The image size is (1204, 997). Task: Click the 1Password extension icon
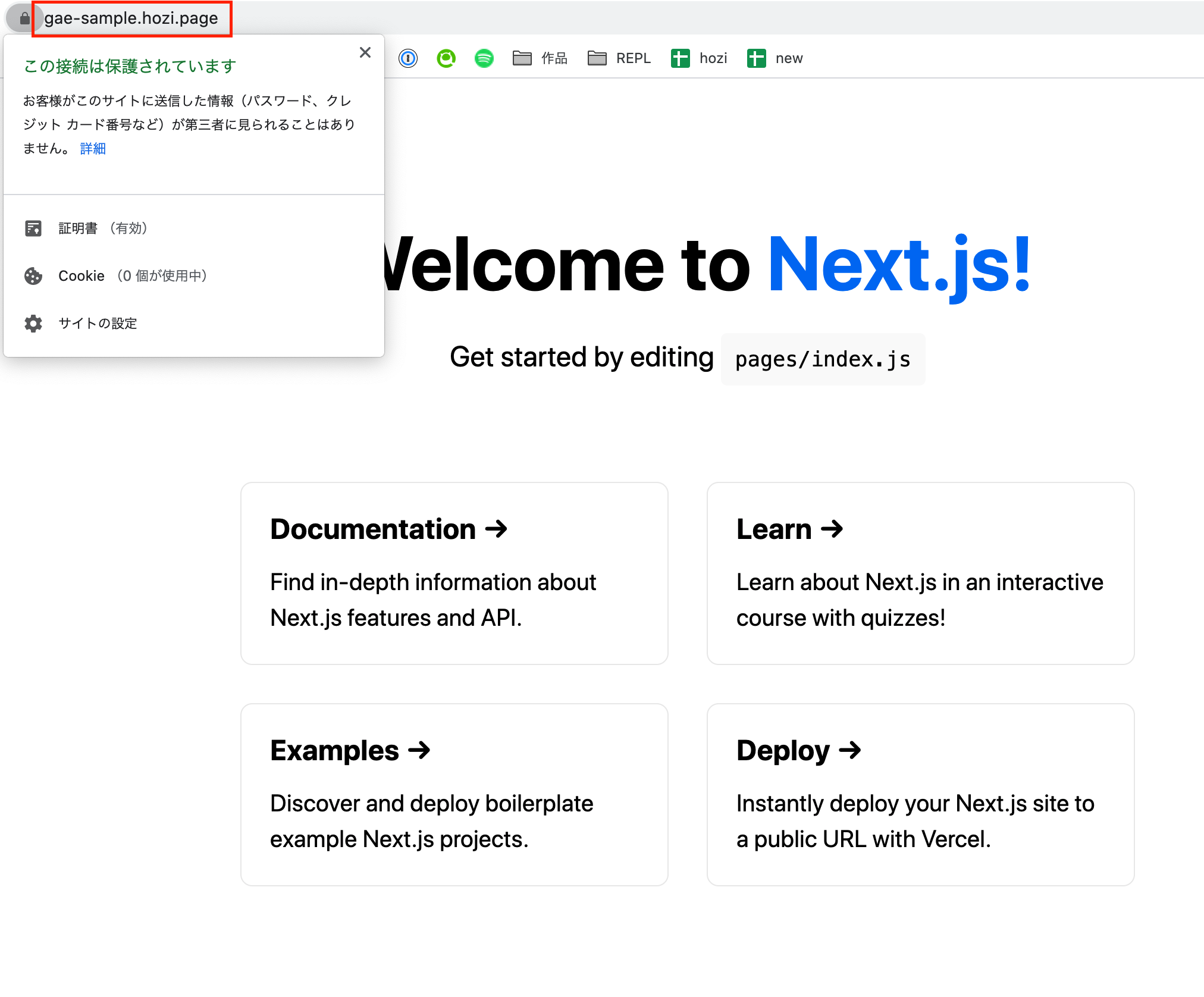point(408,58)
